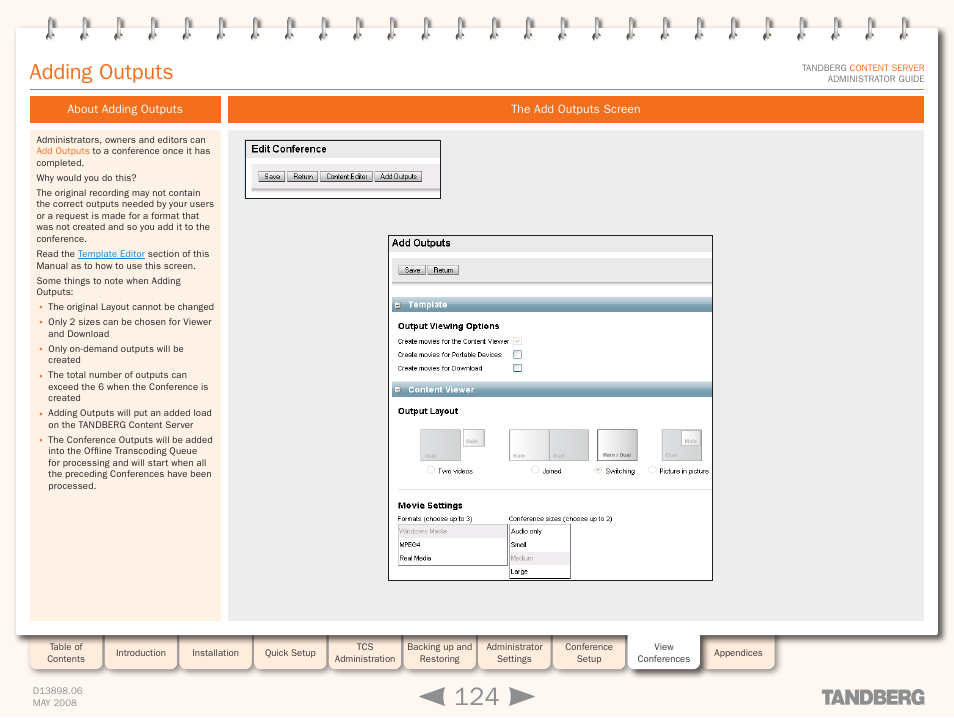Click the Two videos layout thumbnail
Screen dimensions: 954x718
coord(452,445)
